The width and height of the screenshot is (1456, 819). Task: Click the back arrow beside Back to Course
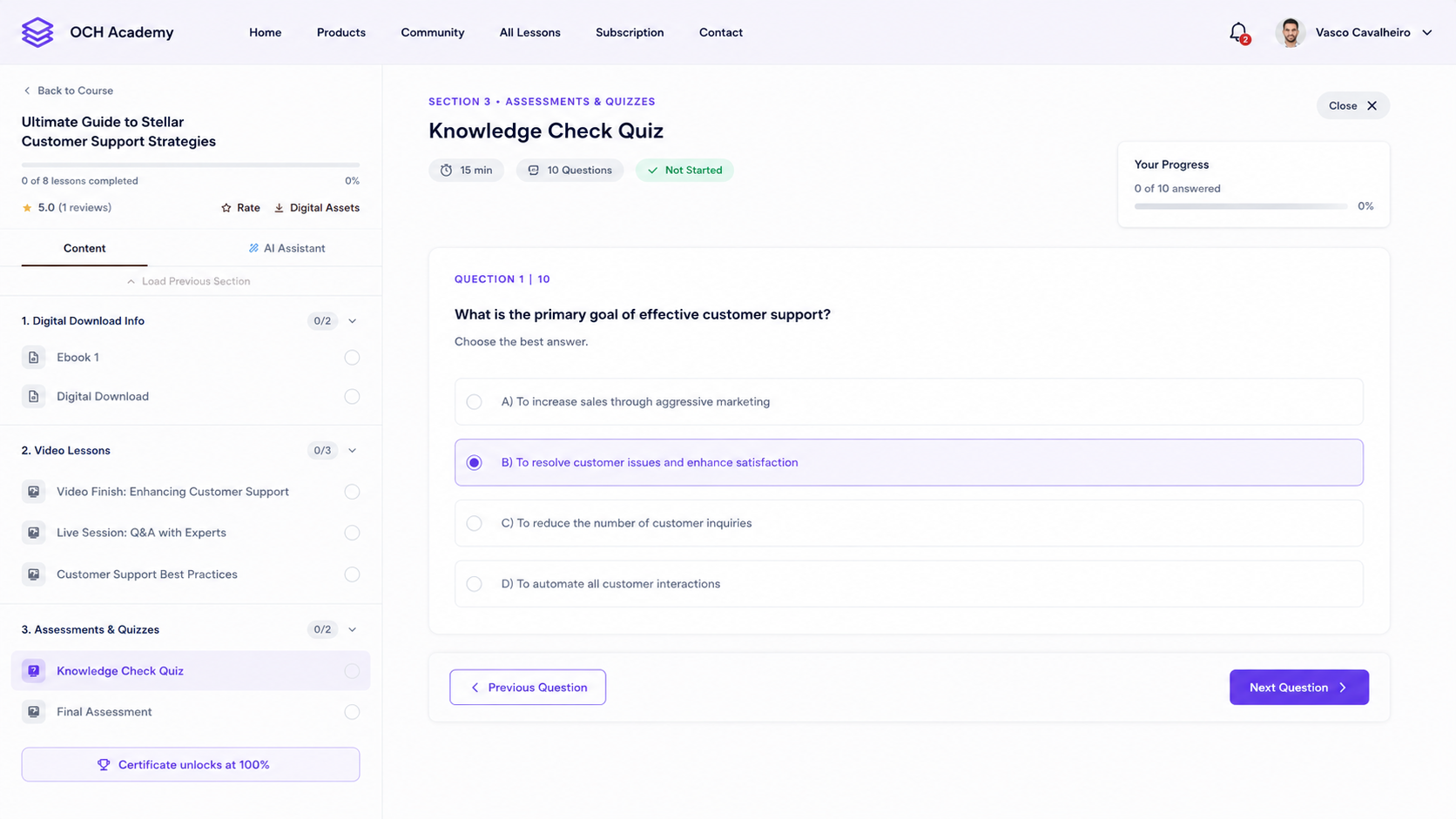point(27,91)
